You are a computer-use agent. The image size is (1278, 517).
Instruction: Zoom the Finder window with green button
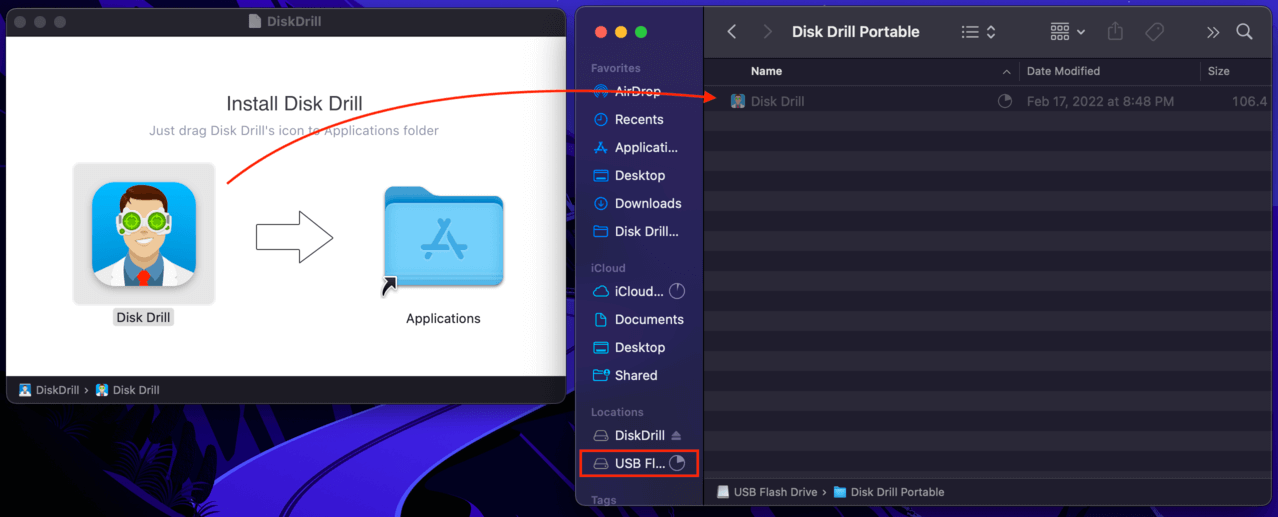pos(641,32)
